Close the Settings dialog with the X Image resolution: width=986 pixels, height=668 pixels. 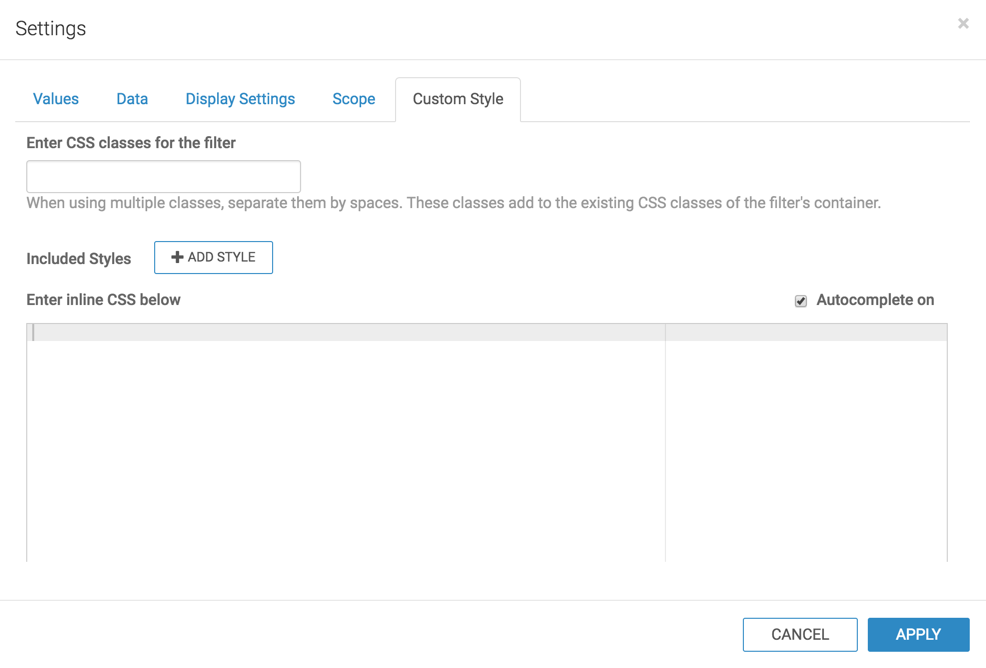pos(963,23)
